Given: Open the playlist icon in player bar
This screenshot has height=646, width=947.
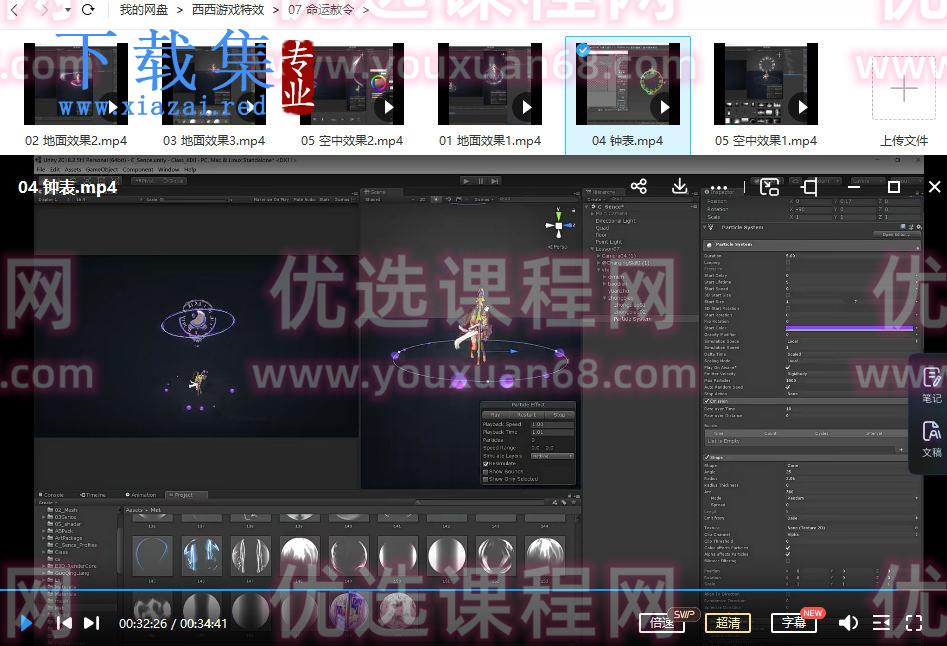Looking at the screenshot, I should pos(881,622).
